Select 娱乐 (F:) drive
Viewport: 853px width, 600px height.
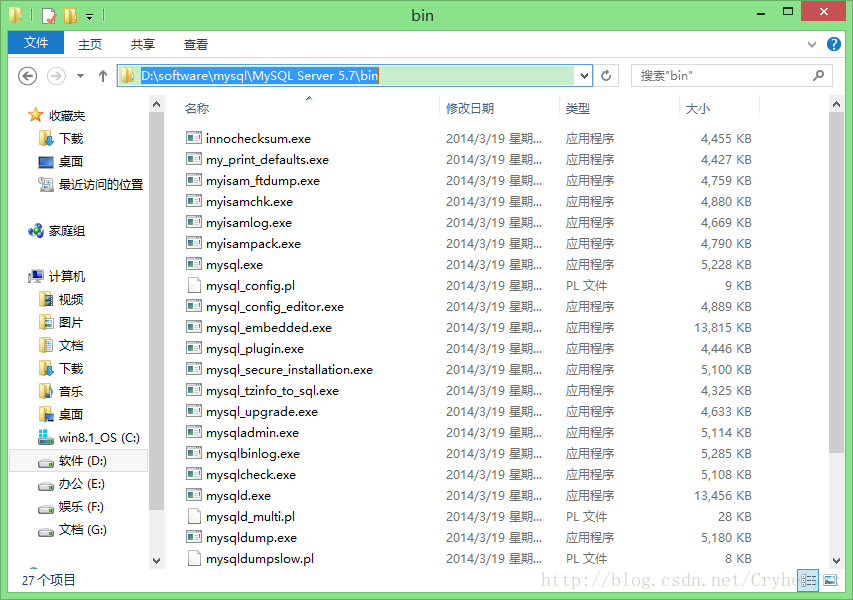click(81, 507)
